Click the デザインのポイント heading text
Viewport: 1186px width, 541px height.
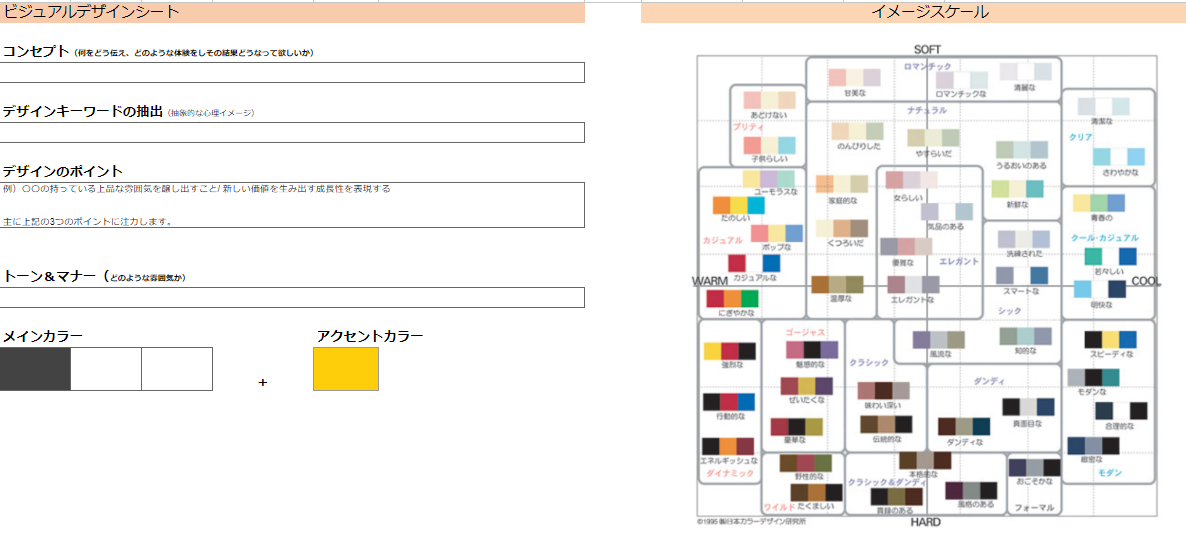tap(63, 171)
